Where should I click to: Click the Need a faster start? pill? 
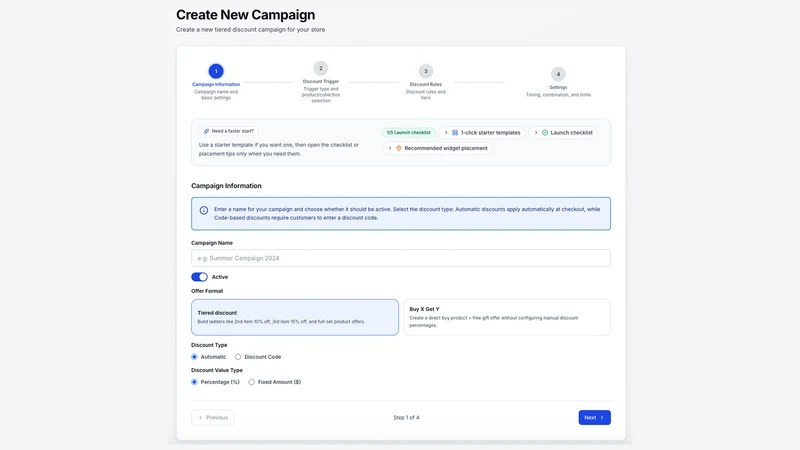point(229,131)
